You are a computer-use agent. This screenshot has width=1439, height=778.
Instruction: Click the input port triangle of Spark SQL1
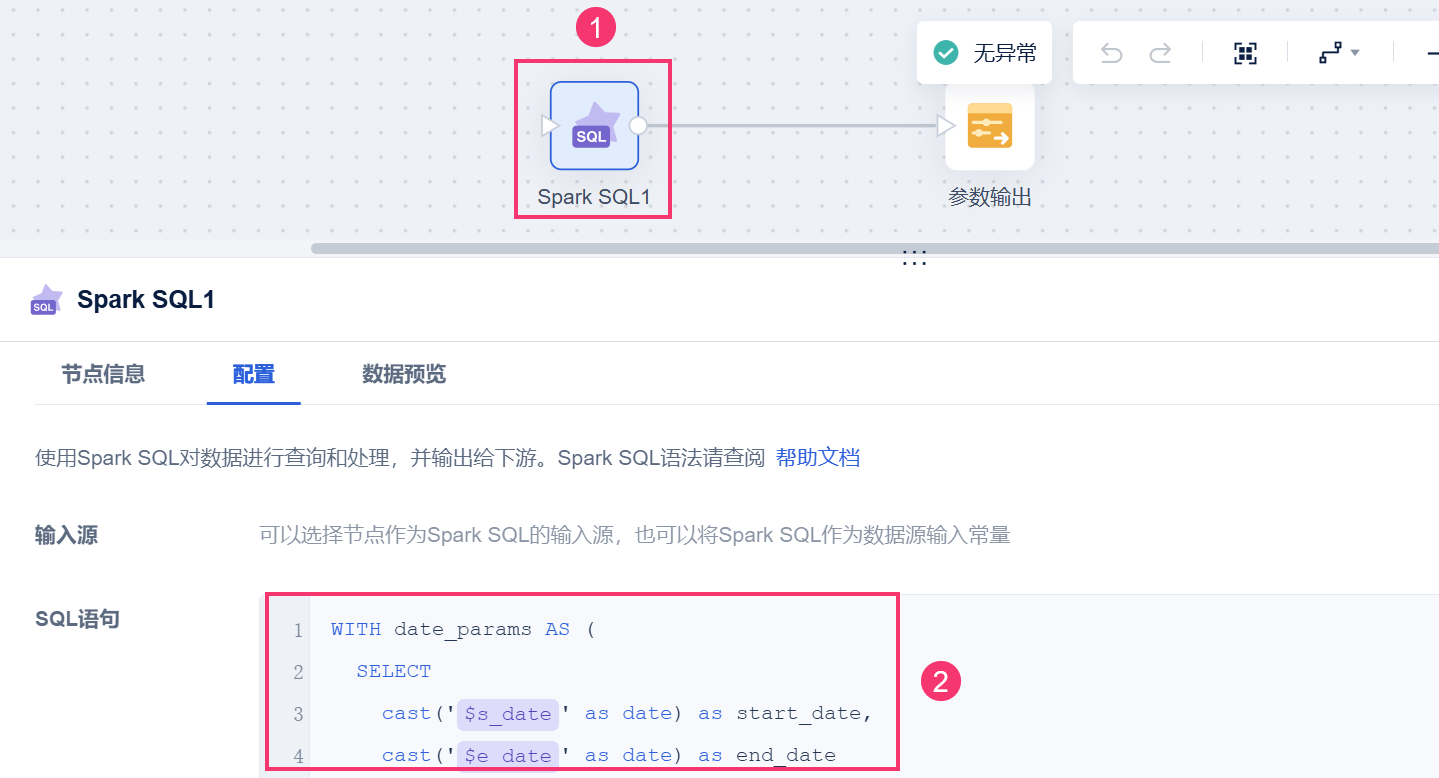coord(549,126)
